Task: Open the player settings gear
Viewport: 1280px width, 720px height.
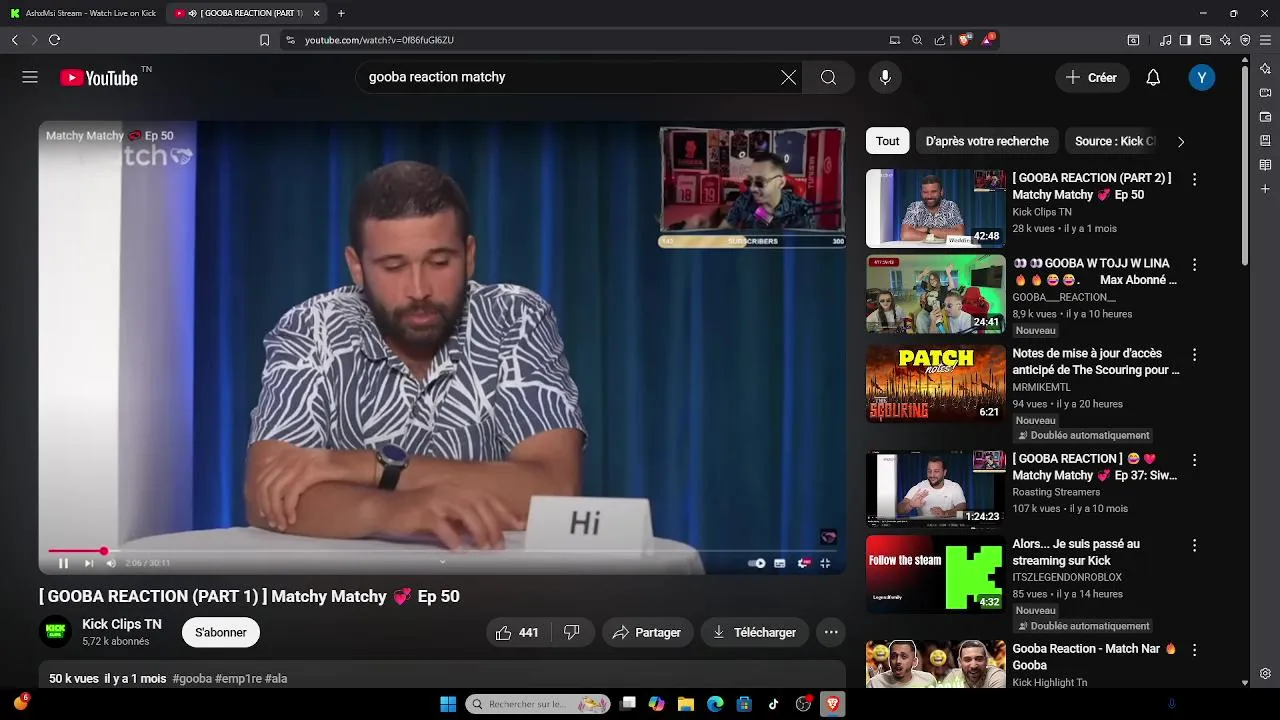Action: click(x=803, y=563)
